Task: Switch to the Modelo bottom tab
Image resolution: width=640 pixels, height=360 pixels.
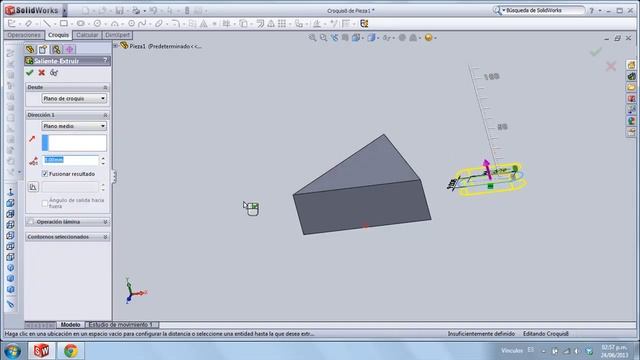Action: [70, 325]
